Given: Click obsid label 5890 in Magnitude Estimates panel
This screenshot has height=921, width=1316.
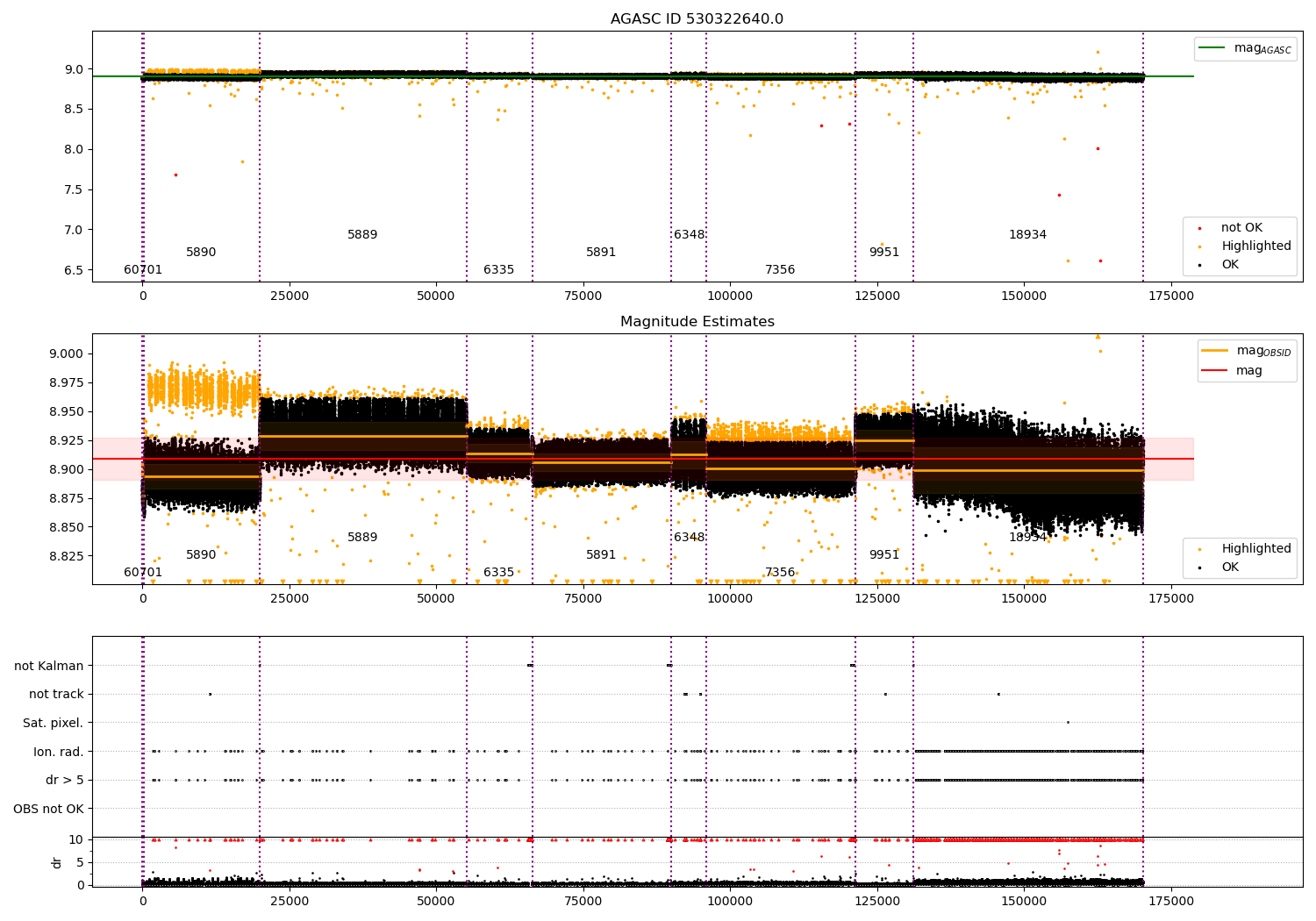Looking at the screenshot, I should pyautogui.click(x=201, y=555).
